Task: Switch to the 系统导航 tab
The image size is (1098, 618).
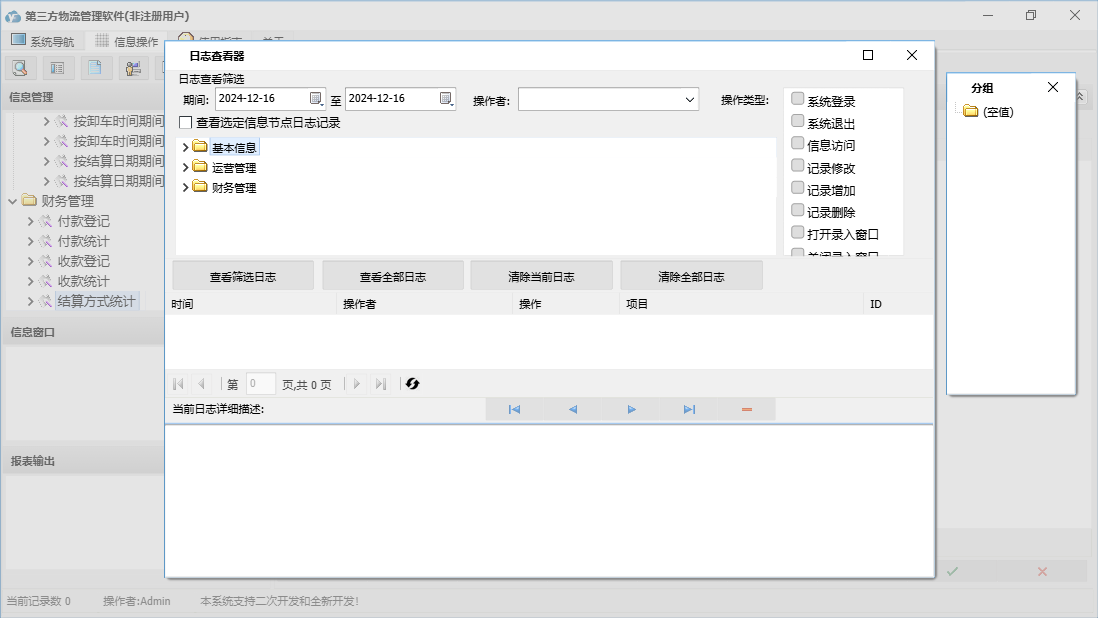Action: 43,41
